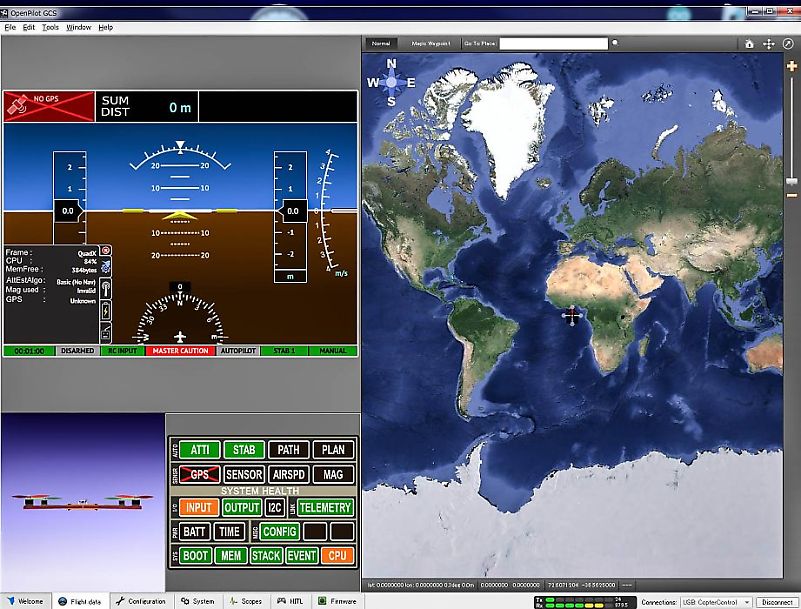Click the BOOT health indicator
The image size is (801, 609).
point(196,556)
